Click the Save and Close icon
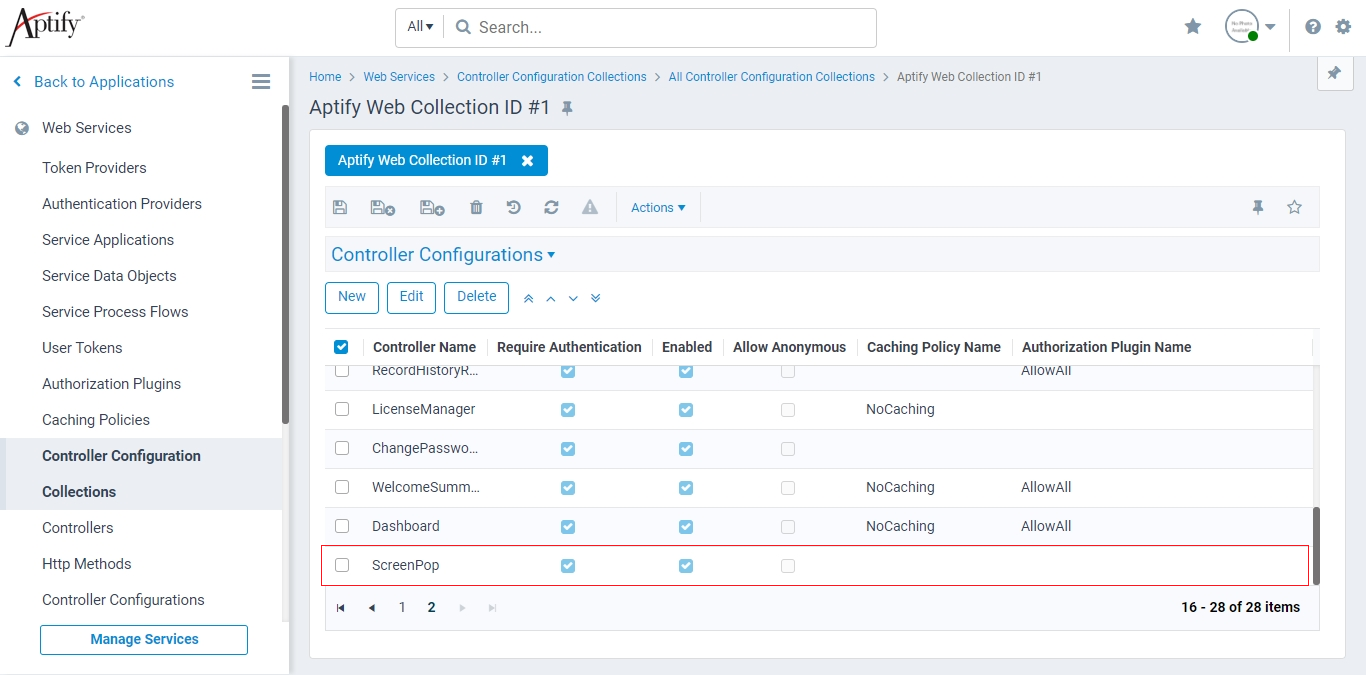Image resolution: width=1366 pixels, height=675 pixels. tap(383, 208)
